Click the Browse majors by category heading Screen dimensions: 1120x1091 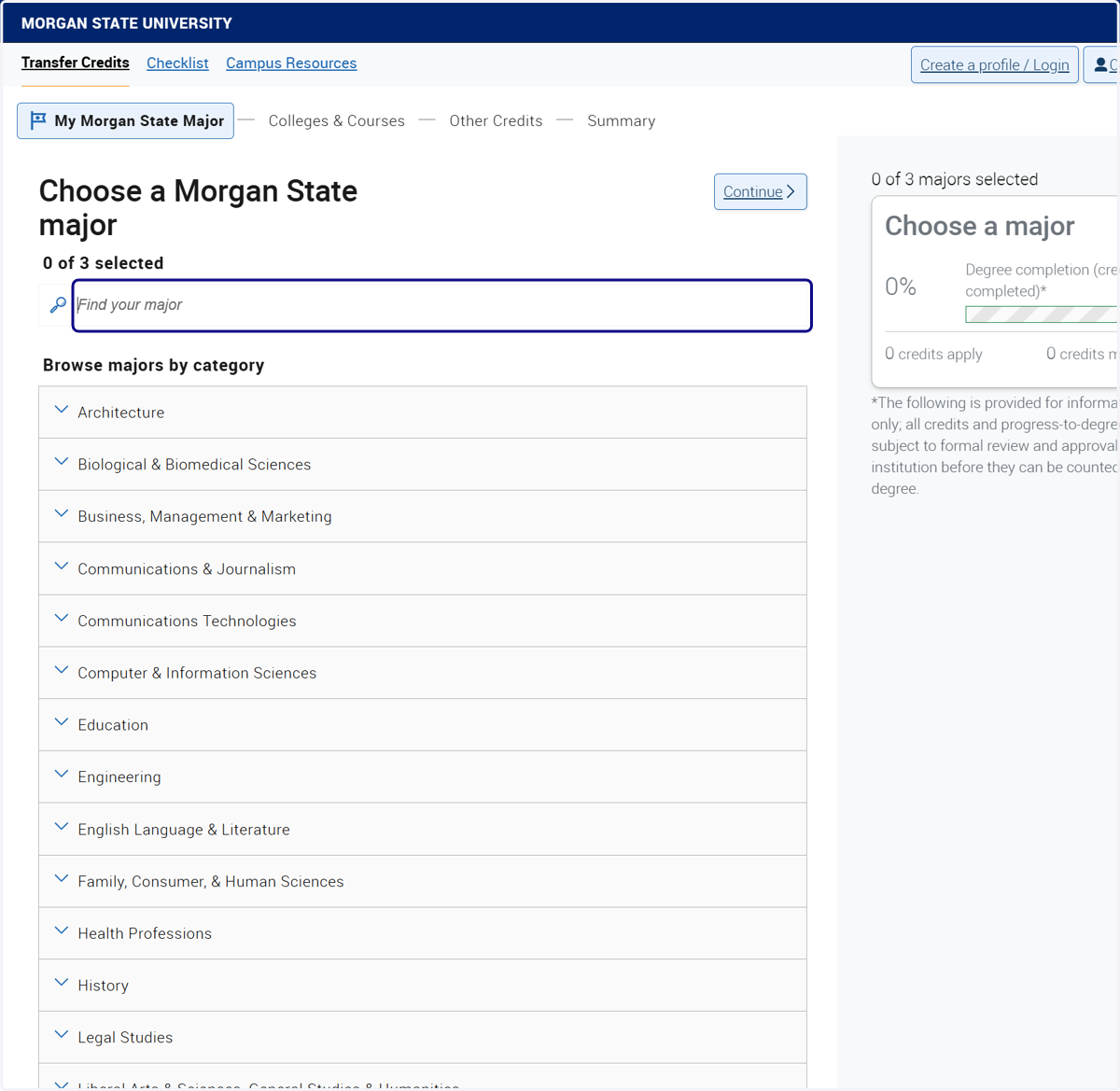tap(154, 365)
